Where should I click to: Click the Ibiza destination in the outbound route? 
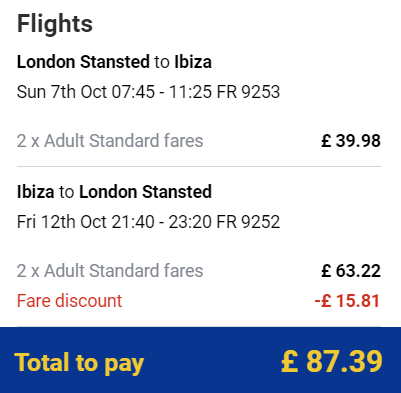coord(193,62)
